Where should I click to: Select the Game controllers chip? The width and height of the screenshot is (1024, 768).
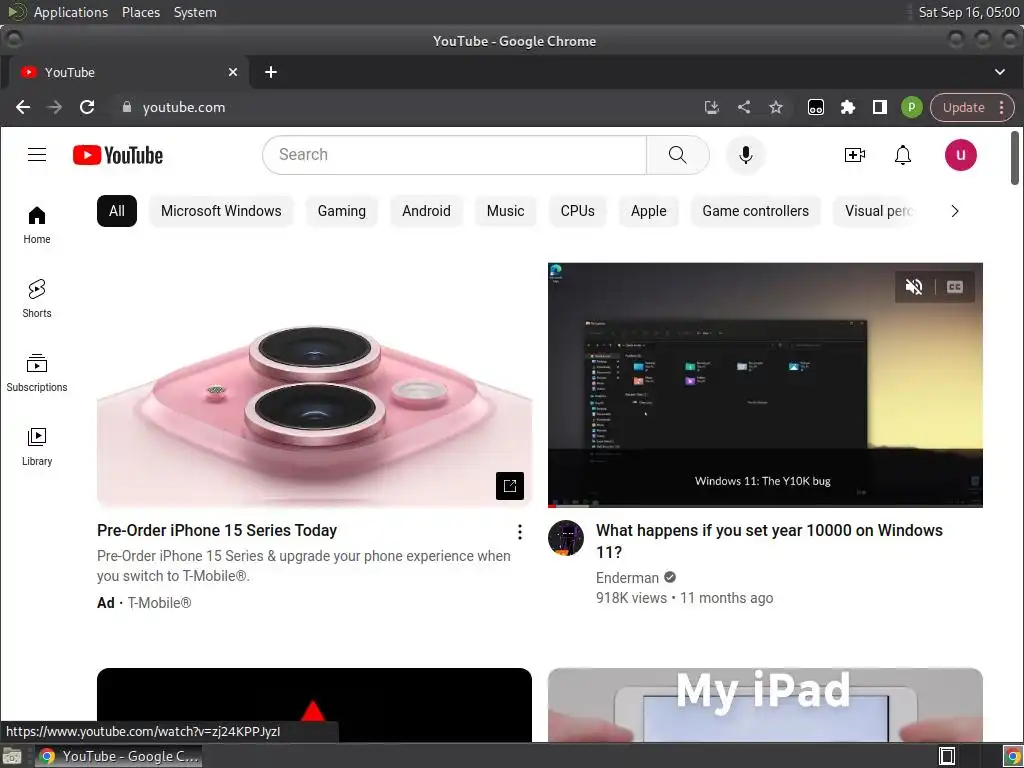(x=756, y=211)
